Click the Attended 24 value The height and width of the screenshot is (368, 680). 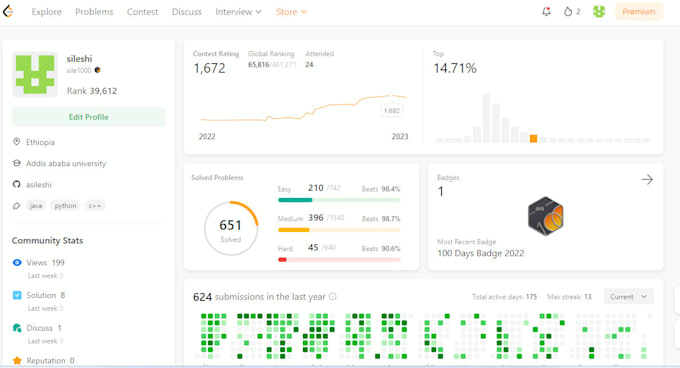309,65
